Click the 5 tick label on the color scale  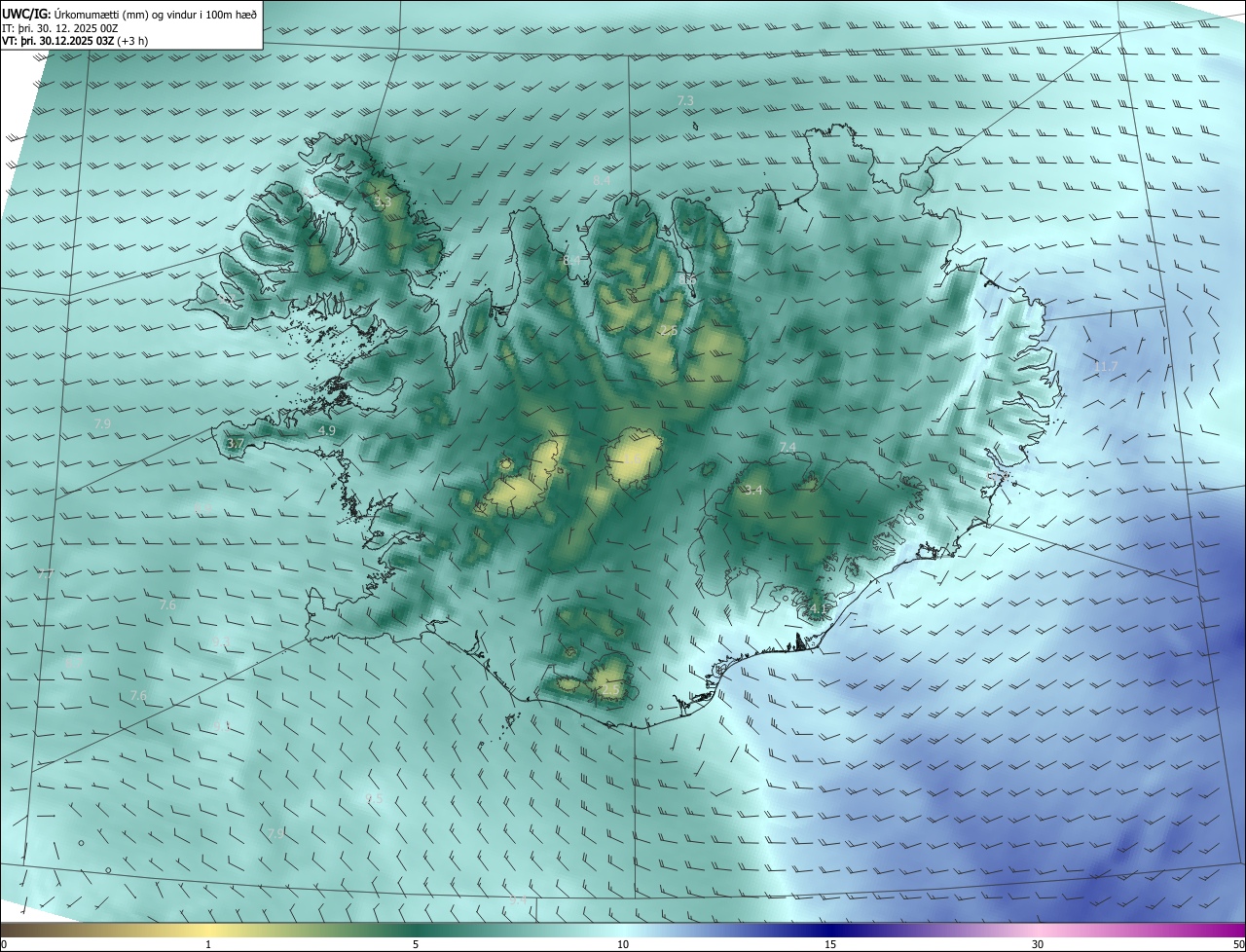click(x=416, y=944)
